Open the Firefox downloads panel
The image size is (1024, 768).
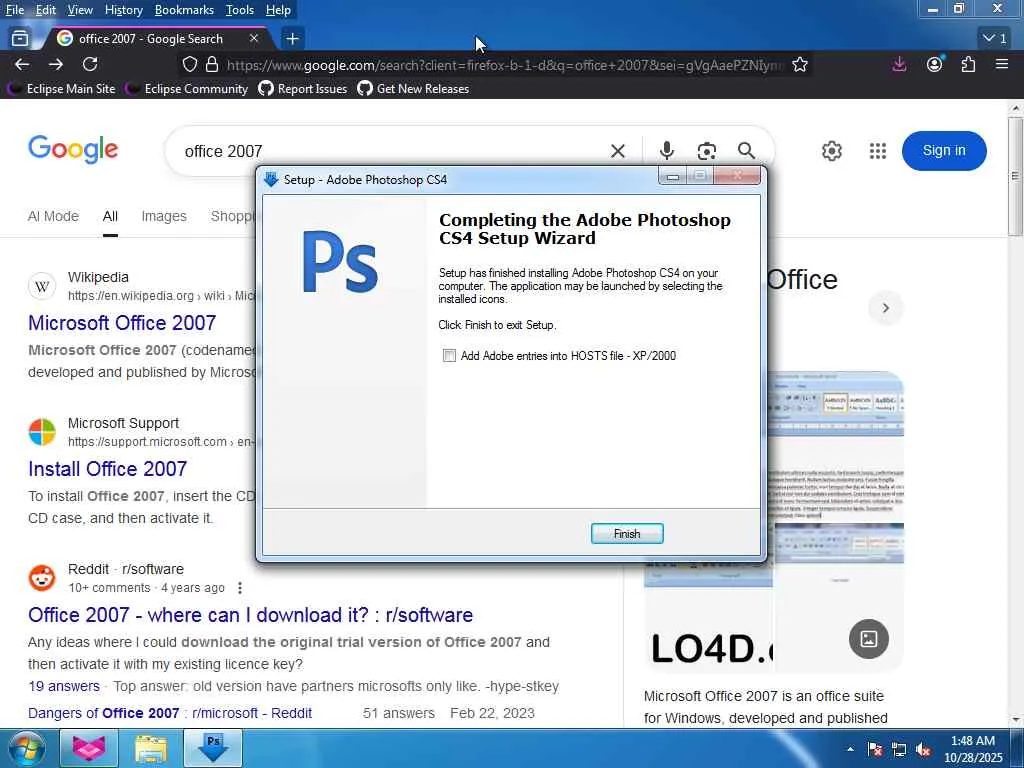coord(899,64)
